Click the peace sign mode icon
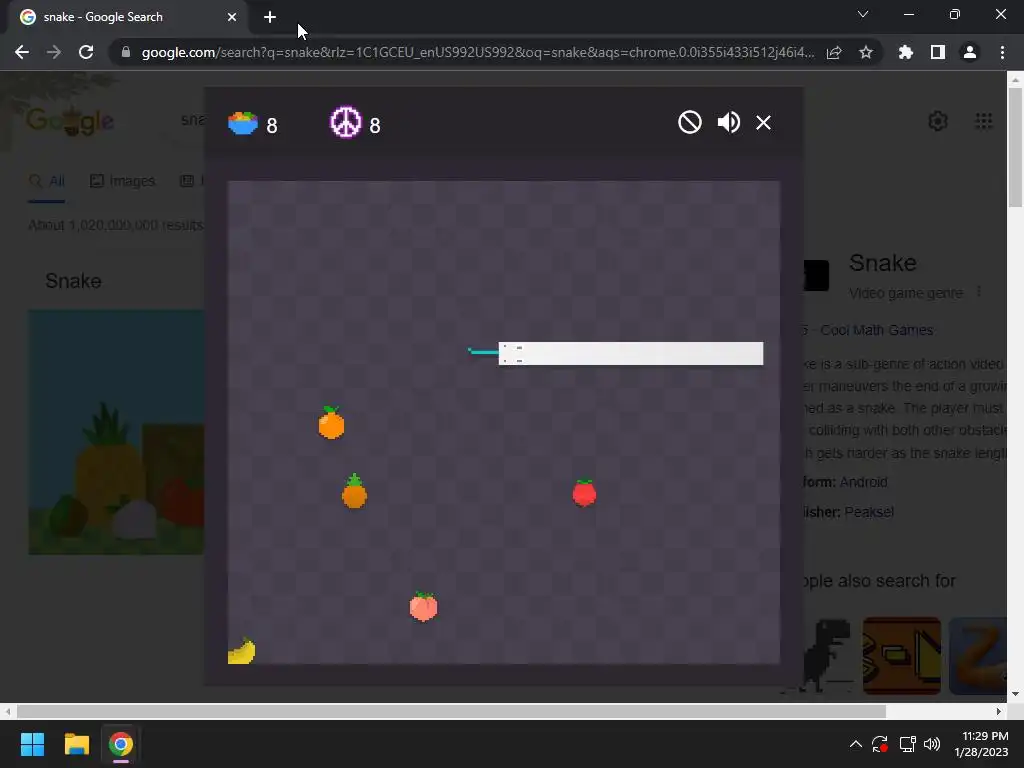The height and width of the screenshot is (768, 1024). click(x=345, y=122)
